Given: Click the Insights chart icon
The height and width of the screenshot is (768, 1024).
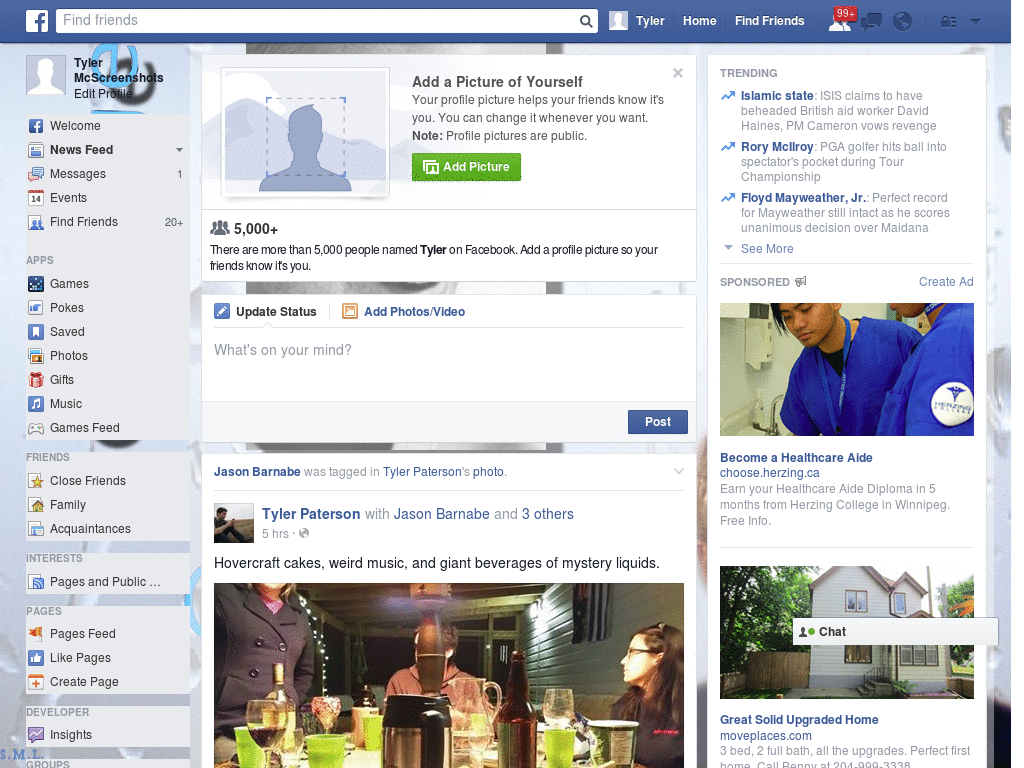Looking at the screenshot, I should click(36, 735).
